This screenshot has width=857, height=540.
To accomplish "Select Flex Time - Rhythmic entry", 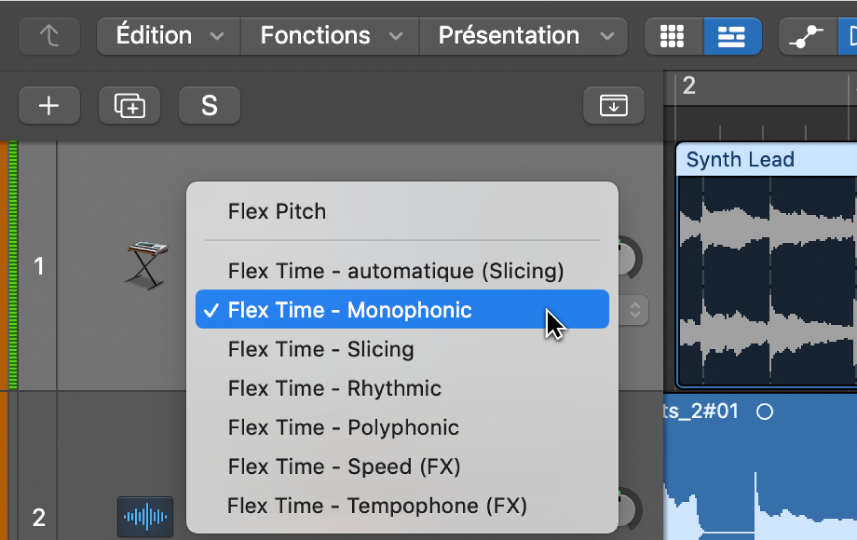I will point(334,389).
